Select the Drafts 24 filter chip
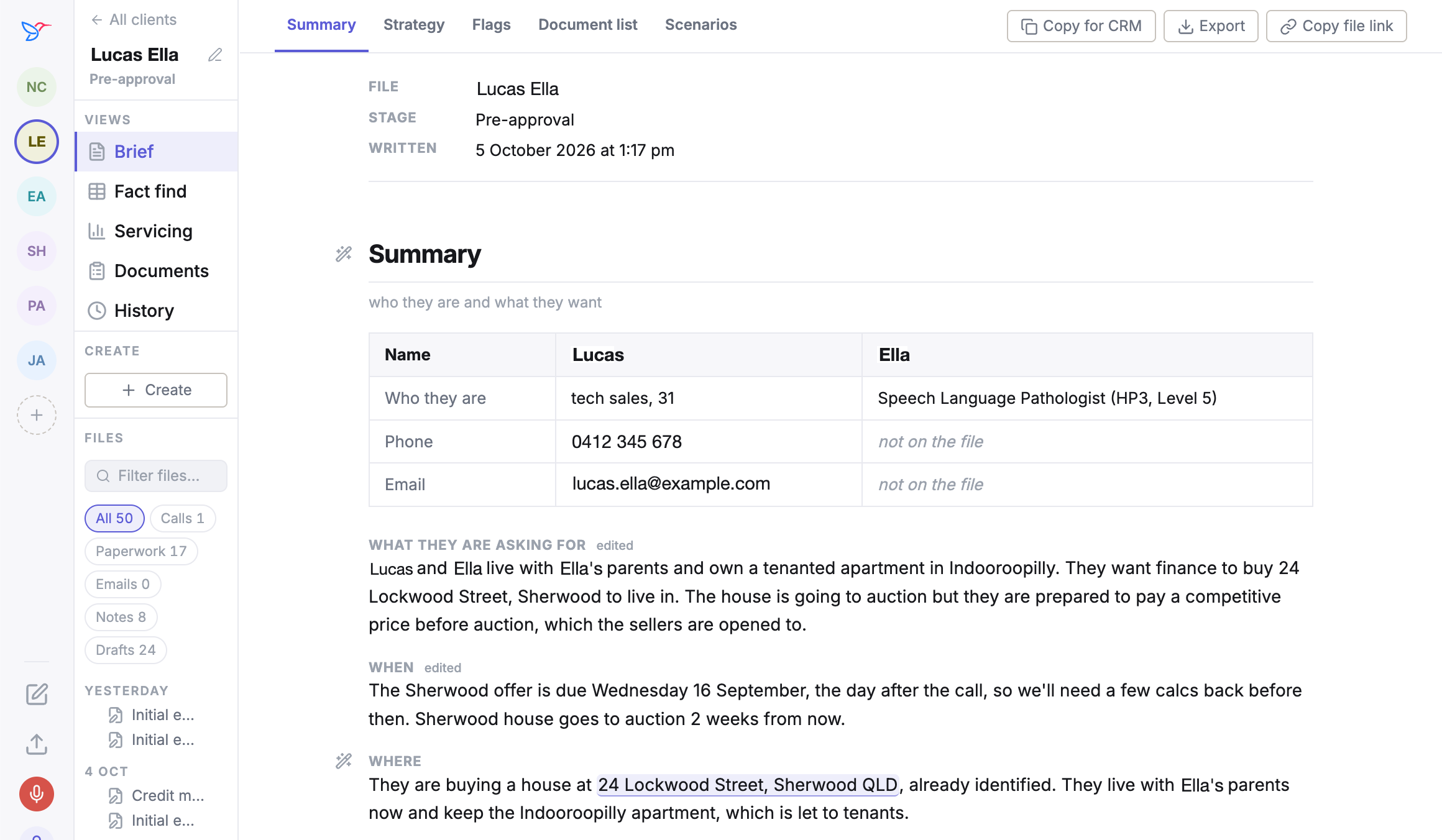1442x840 pixels. click(x=126, y=650)
